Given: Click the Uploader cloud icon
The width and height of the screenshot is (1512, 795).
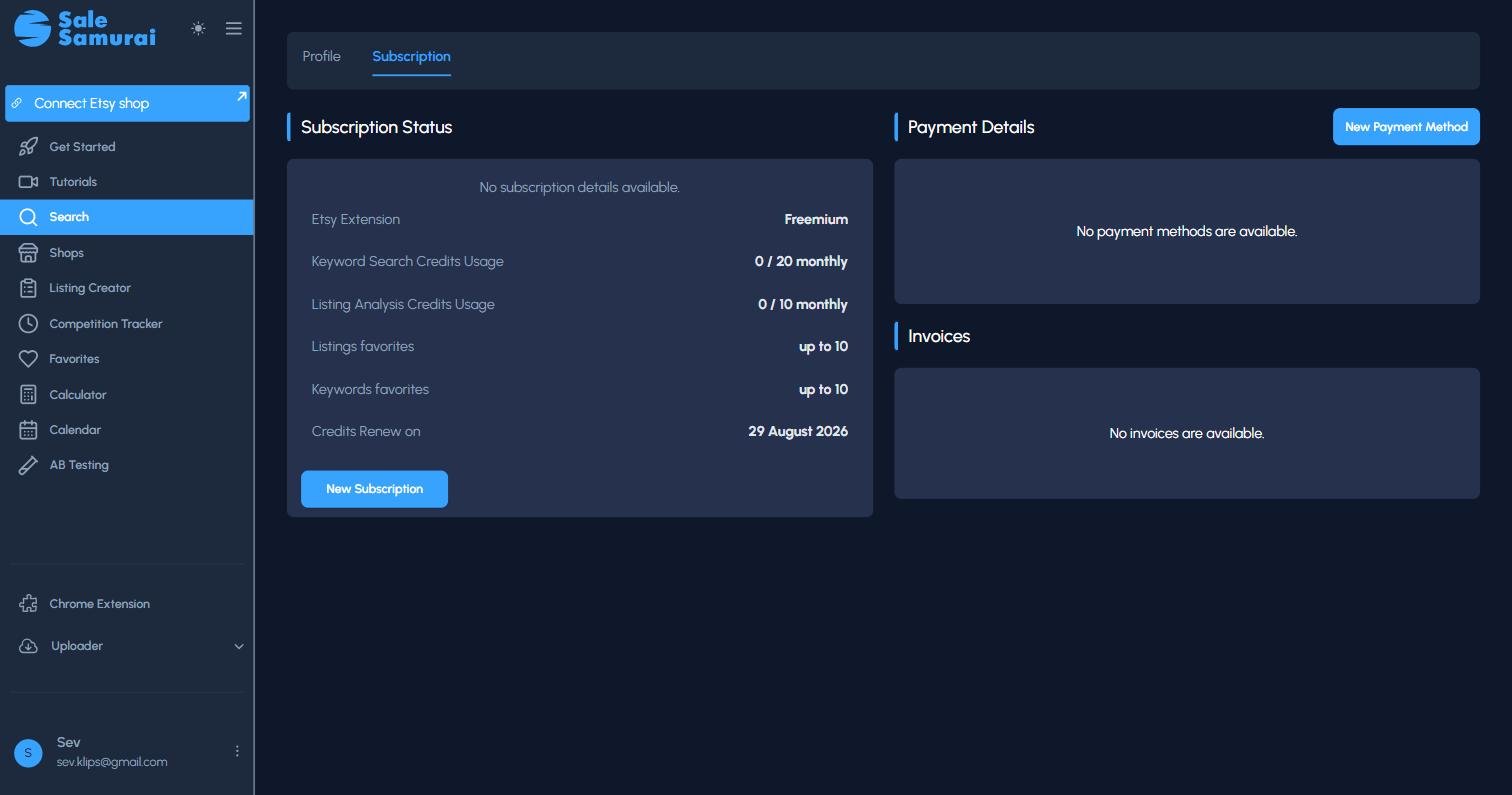Looking at the screenshot, I should click(28, 646).
